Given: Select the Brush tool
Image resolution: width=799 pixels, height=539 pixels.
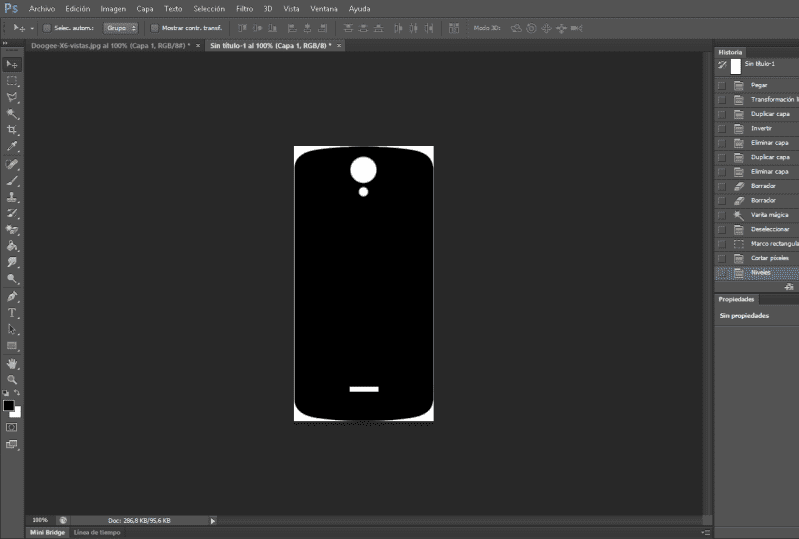Looking at the screenshot, I should pyautogui.click(x=12, y=180).
